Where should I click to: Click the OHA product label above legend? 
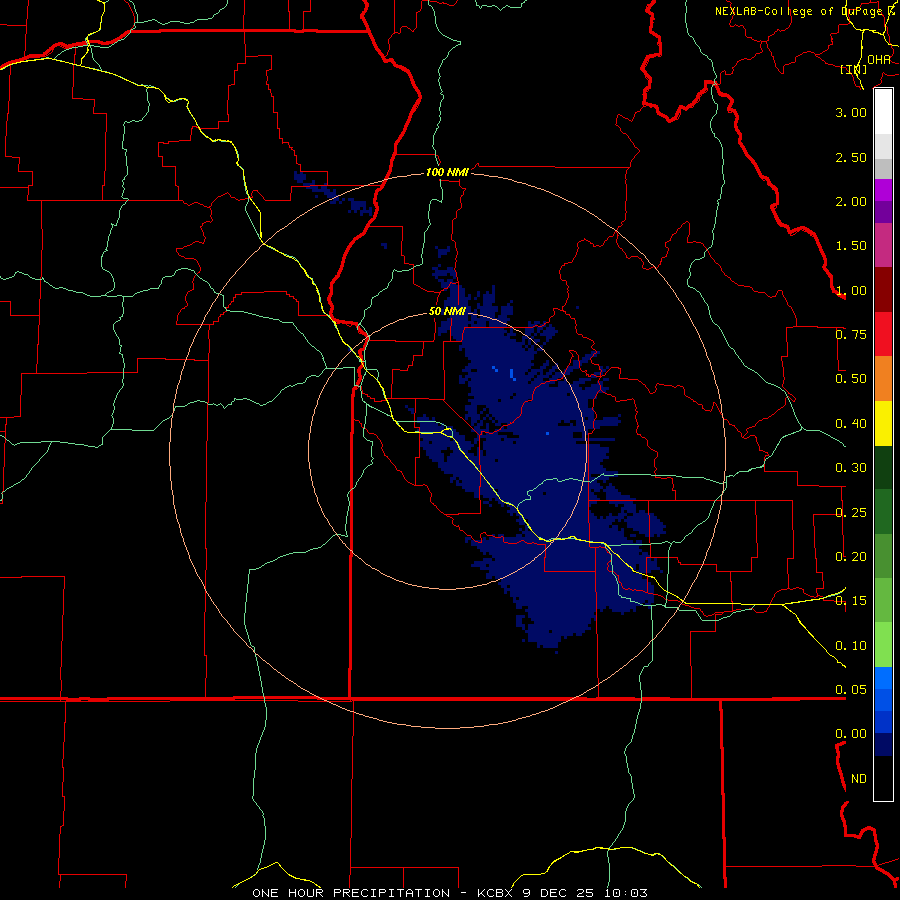879,59
